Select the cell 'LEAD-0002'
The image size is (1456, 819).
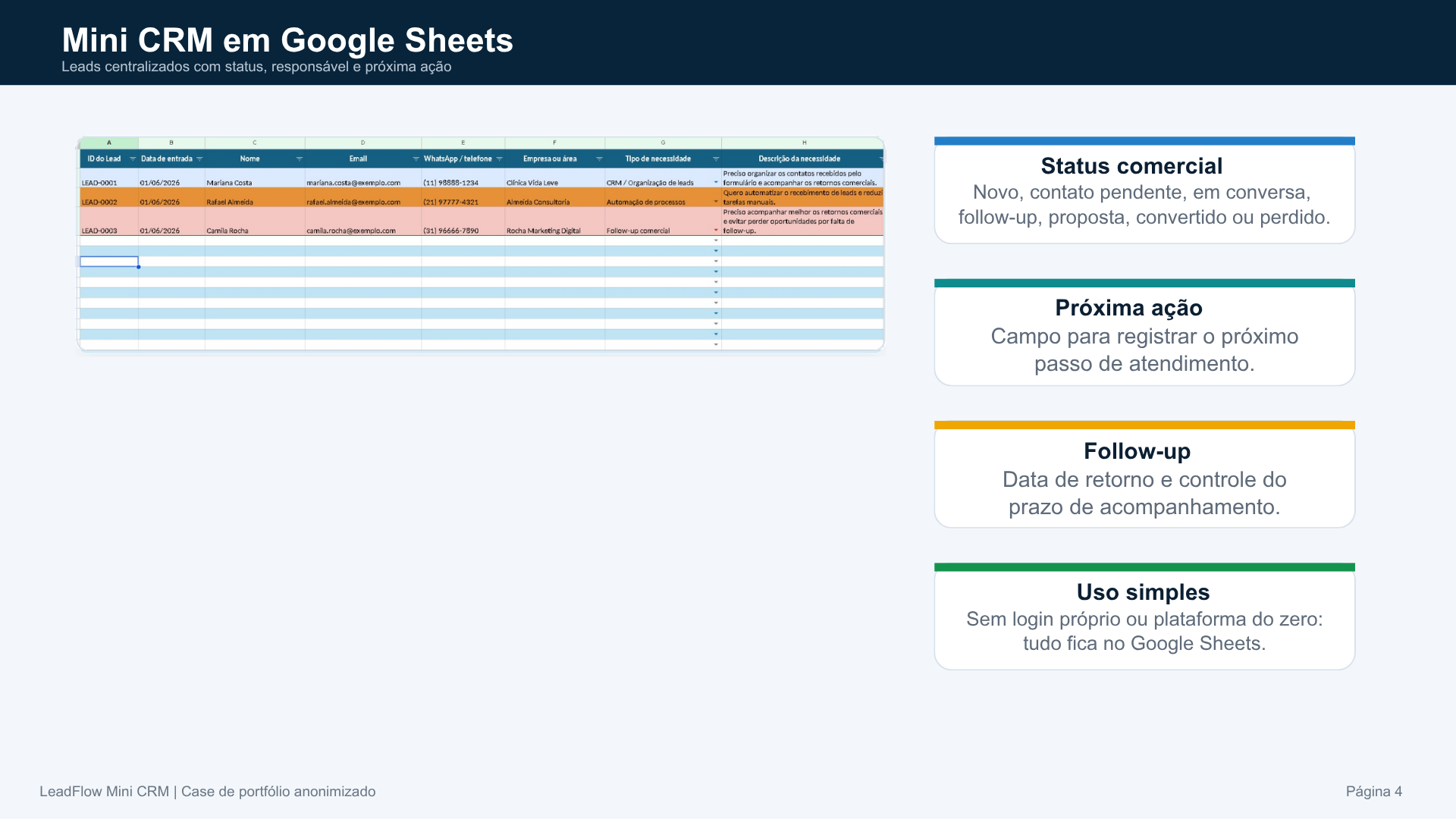click(x=109, y=197)
